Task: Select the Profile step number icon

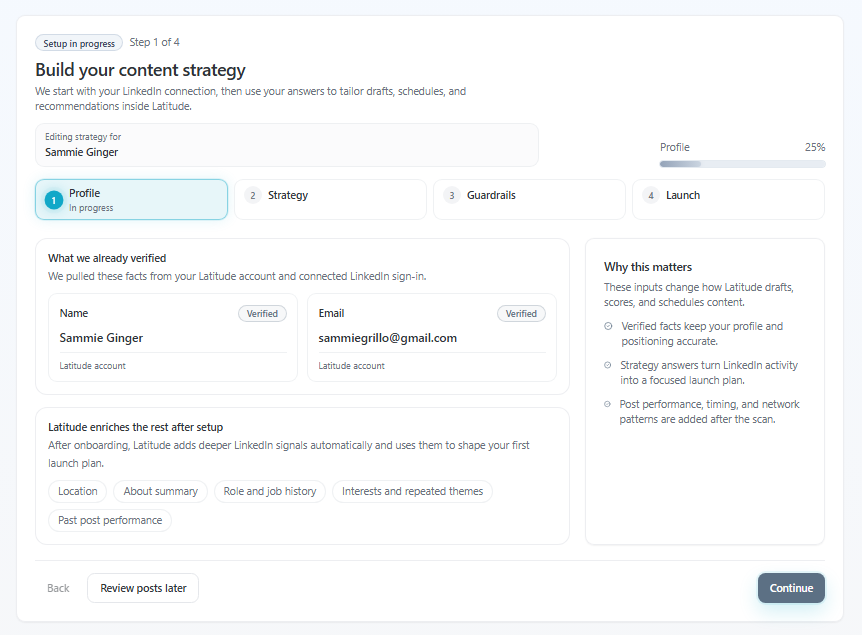Action: (x=53, y=199)
